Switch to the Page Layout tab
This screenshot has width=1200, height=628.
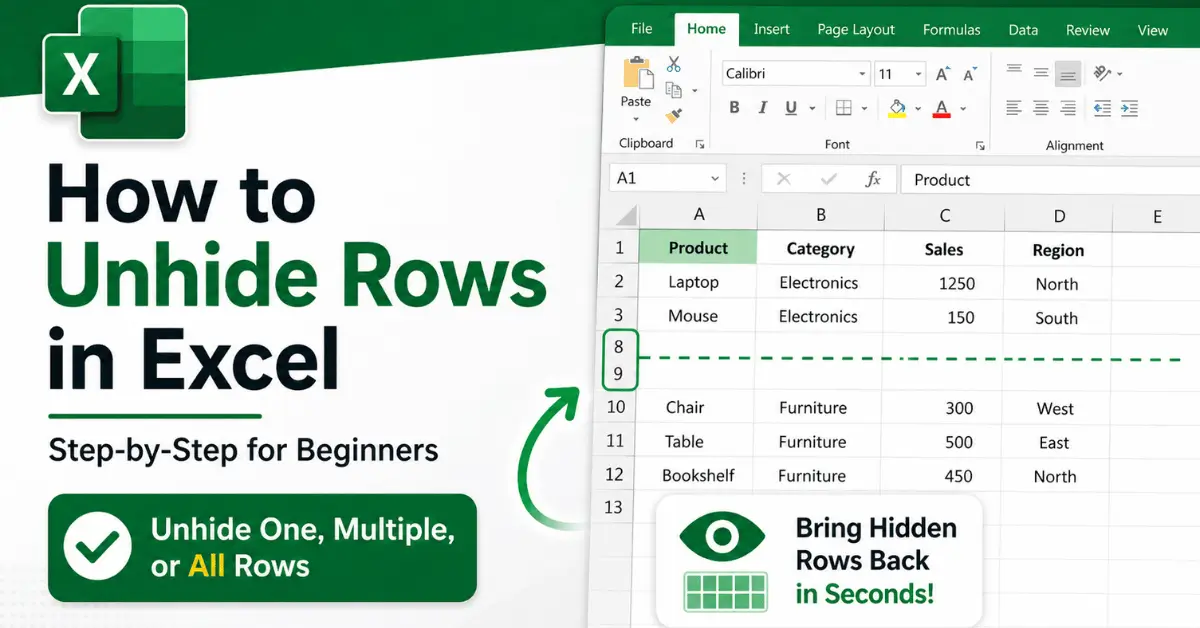pos(856,30)
